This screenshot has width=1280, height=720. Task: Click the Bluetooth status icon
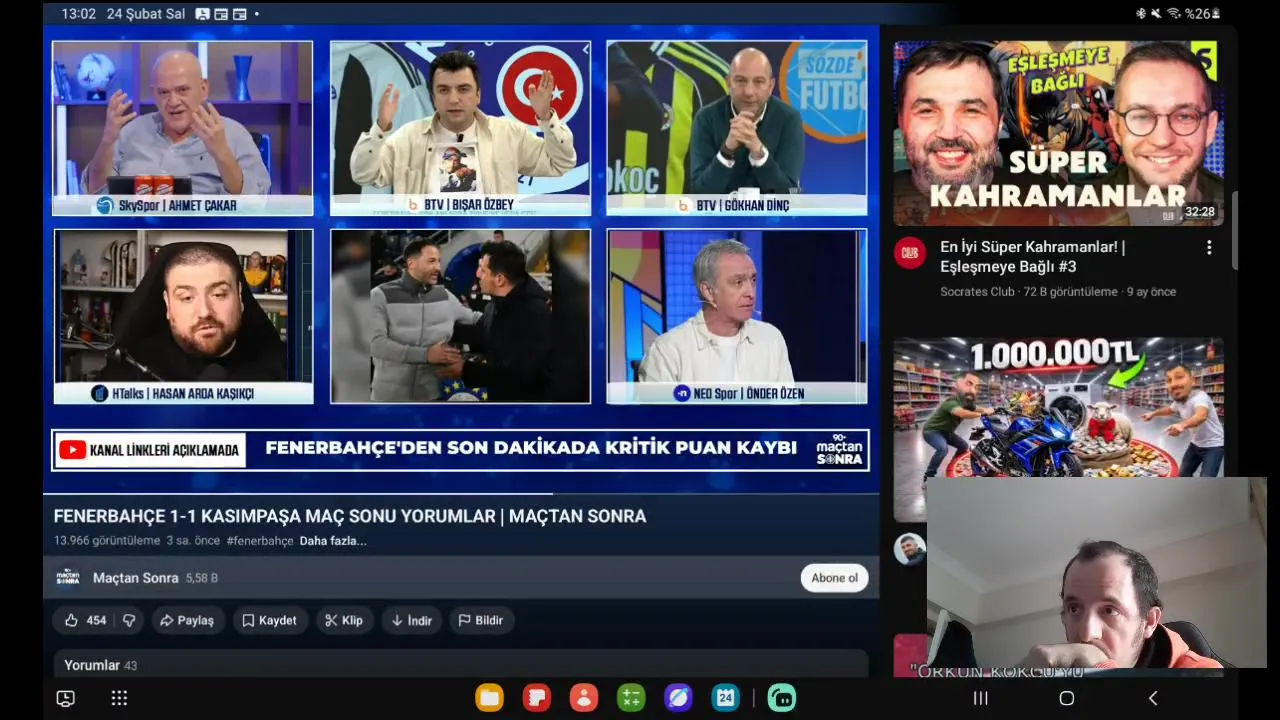1141,14
